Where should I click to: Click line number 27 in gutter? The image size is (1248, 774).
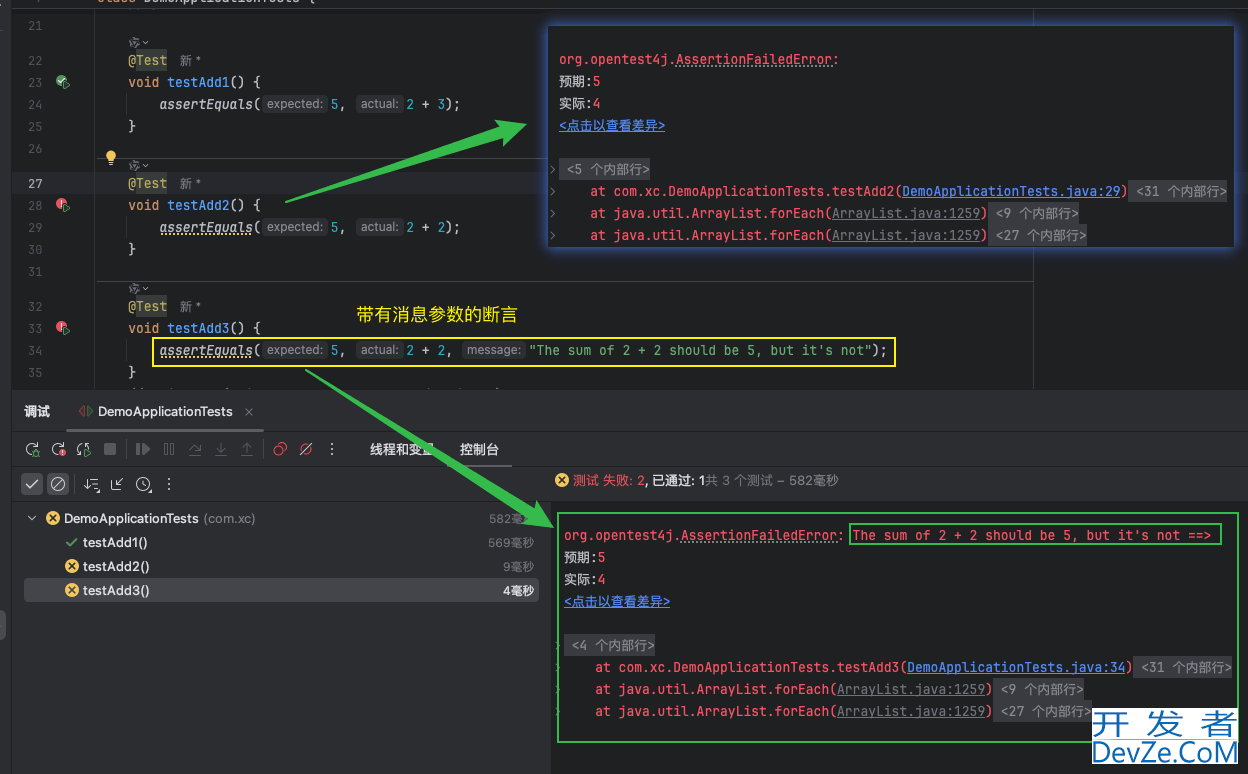pos(35,183)
